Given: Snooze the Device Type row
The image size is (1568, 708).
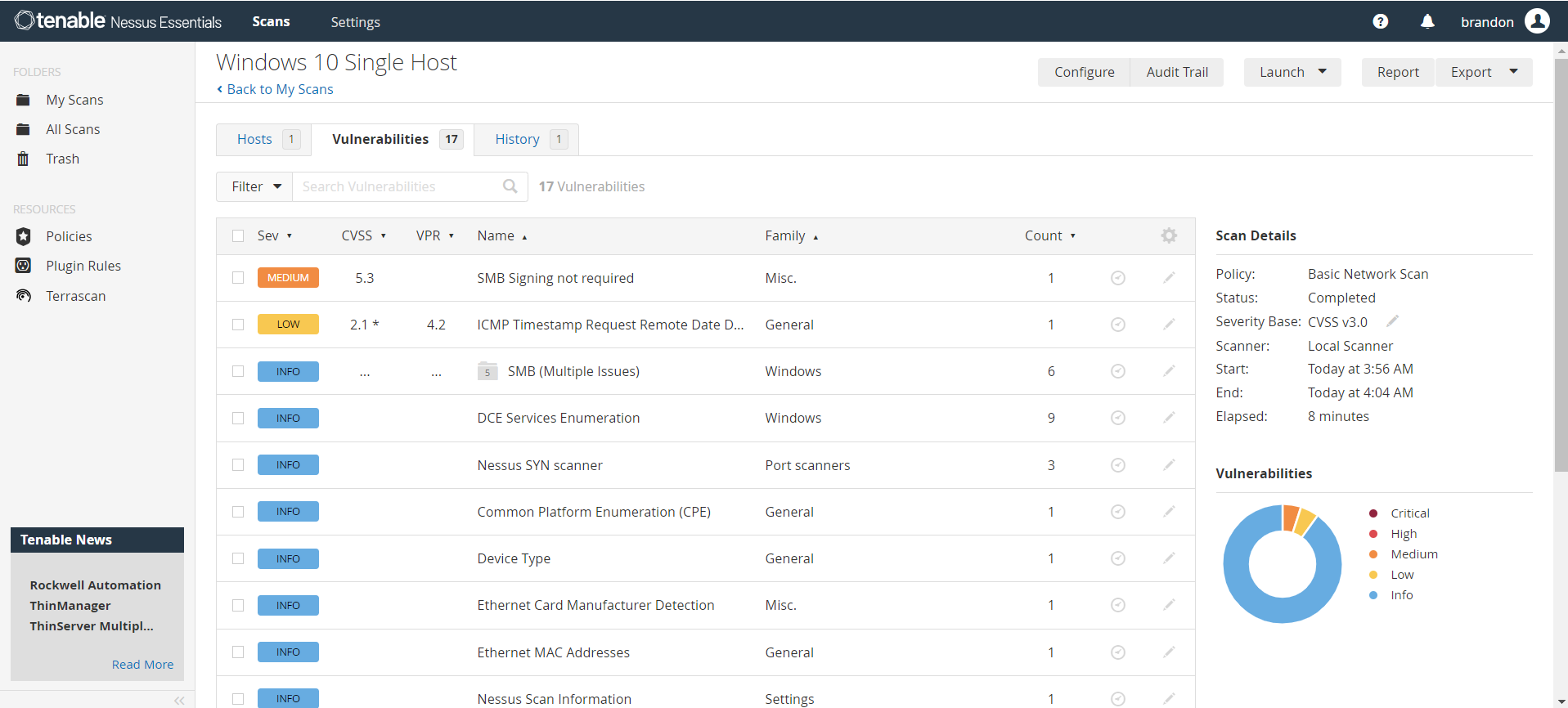Looking at the screenshot, I should (x=1118, y=558).
